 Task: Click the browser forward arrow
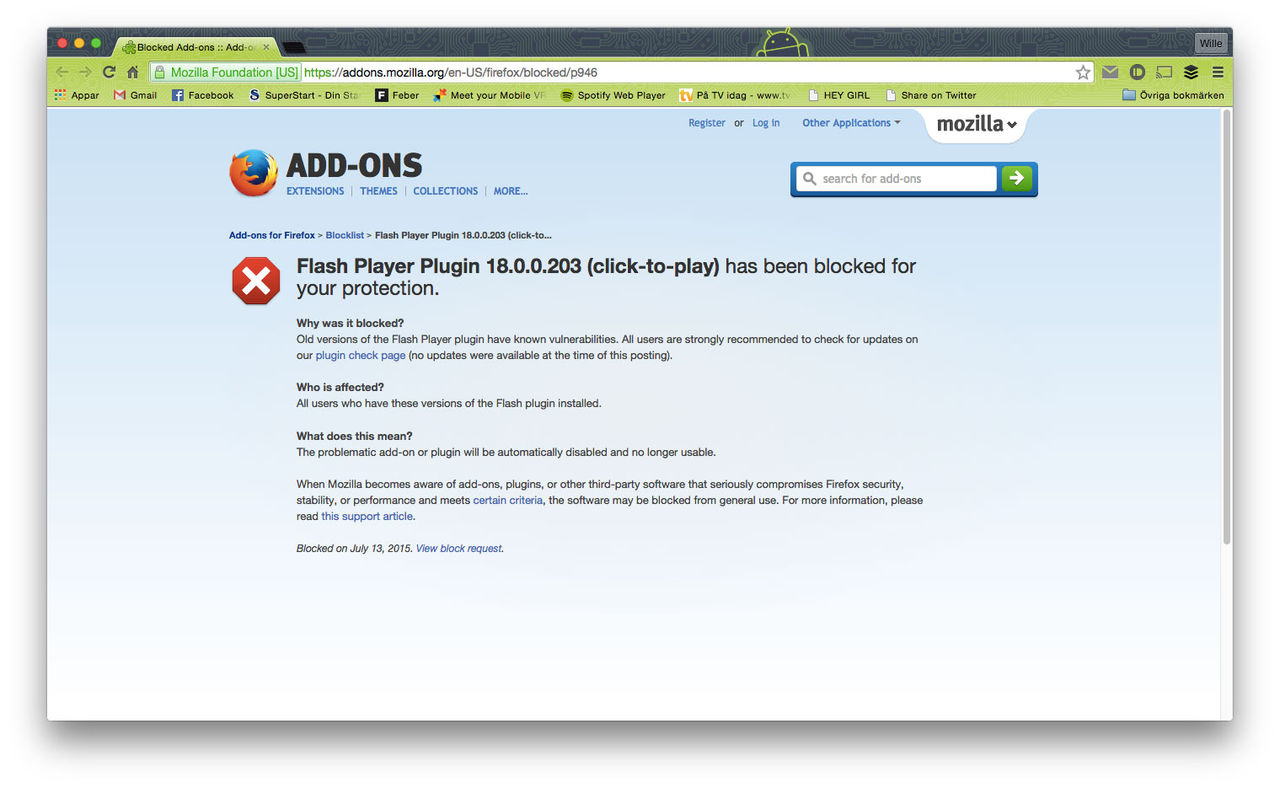(85, 72)
